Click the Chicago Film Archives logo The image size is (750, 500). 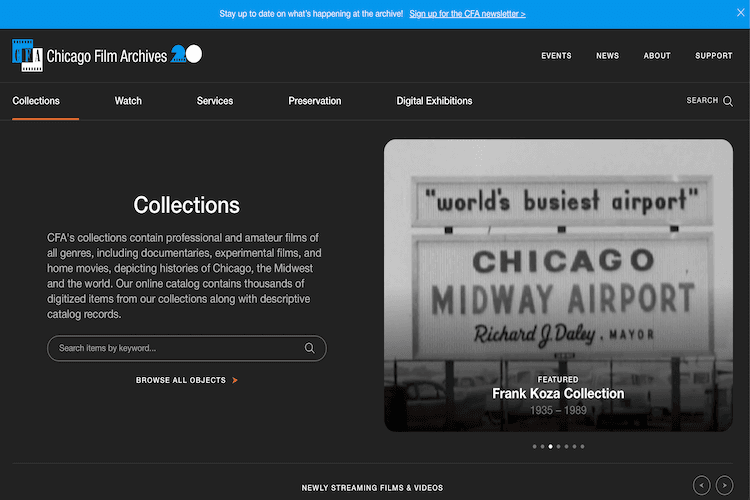pos(89,56)
